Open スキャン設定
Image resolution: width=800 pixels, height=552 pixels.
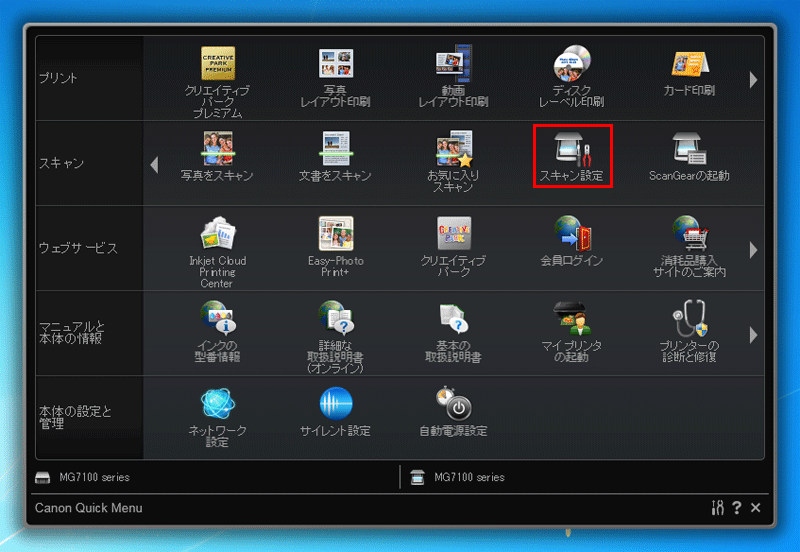point(572,156)
